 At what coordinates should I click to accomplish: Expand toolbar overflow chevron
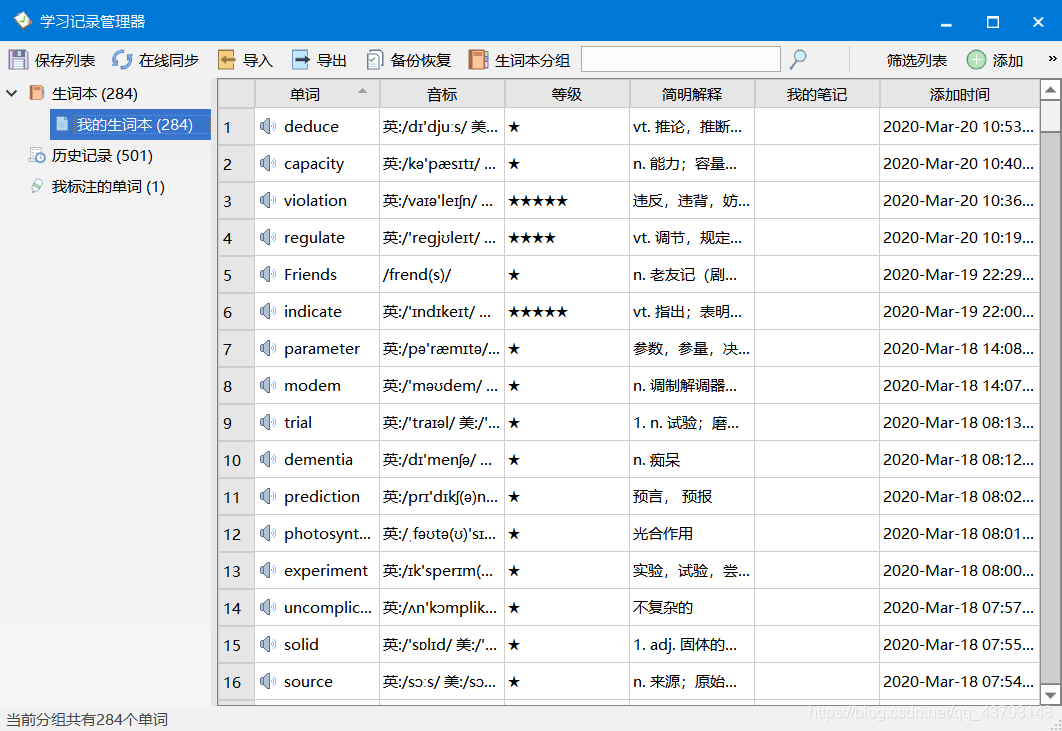(x=1052, y=59)
